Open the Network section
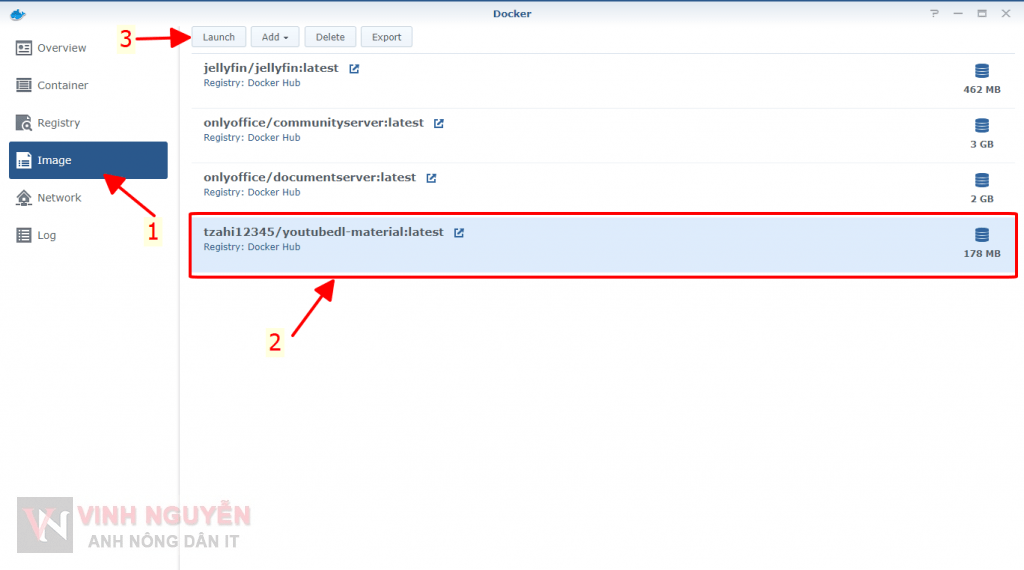This screenshot has height=570, width=1024. coord(59,198)
